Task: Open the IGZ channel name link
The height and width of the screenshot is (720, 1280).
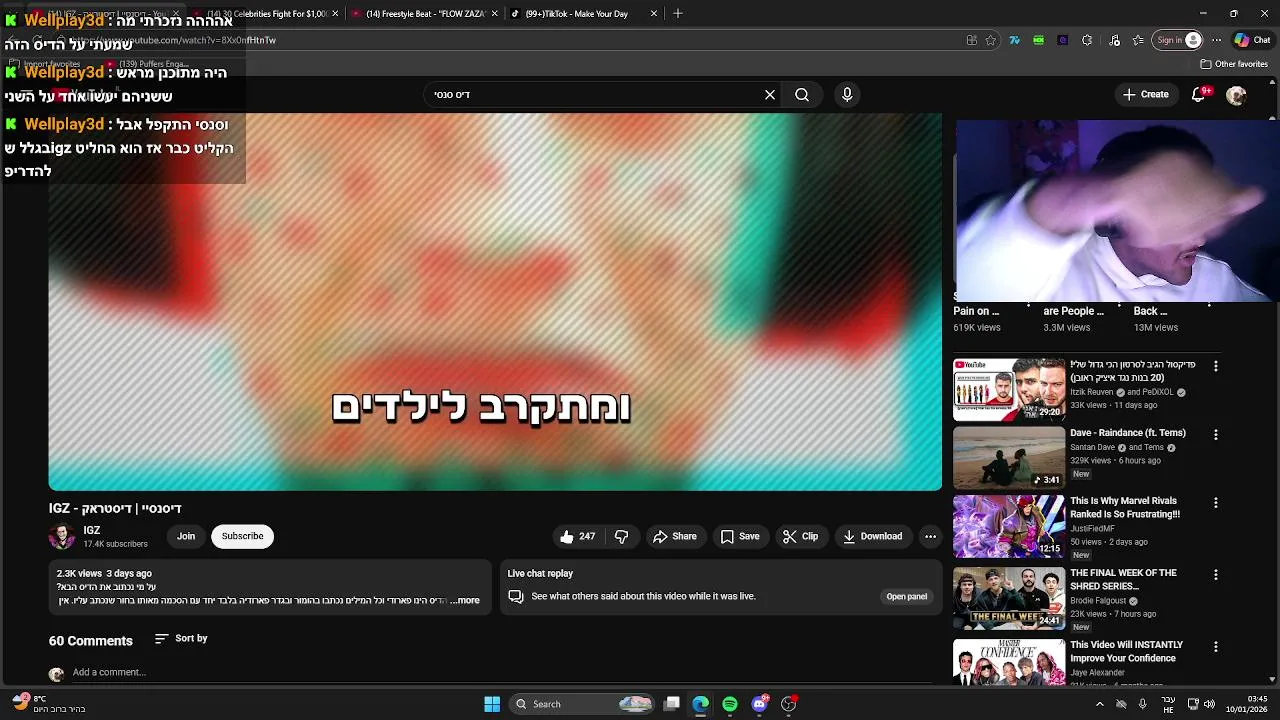Action: pos(92,530)
